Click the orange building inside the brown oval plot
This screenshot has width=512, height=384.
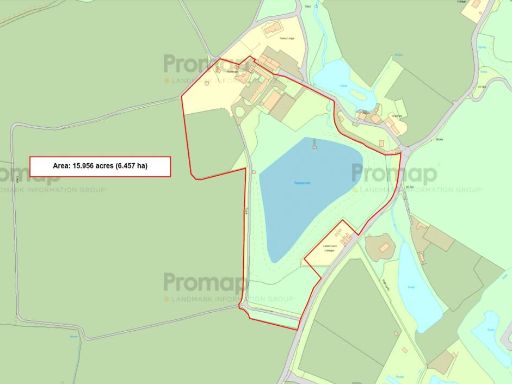[384, 248]
